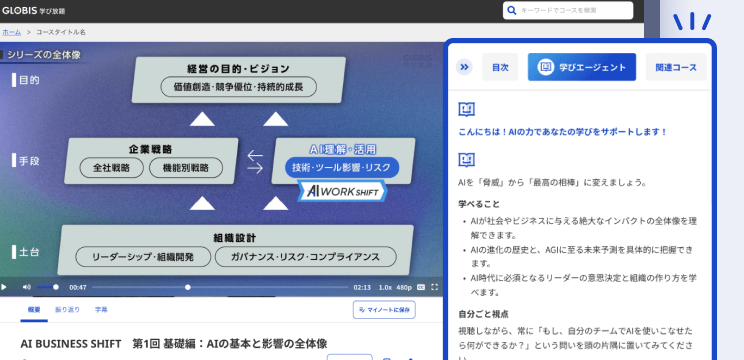Click the キーワードでコースを検索 search field
The height and width of the screenshot is (360, 744).
click(x=568, y=10)
